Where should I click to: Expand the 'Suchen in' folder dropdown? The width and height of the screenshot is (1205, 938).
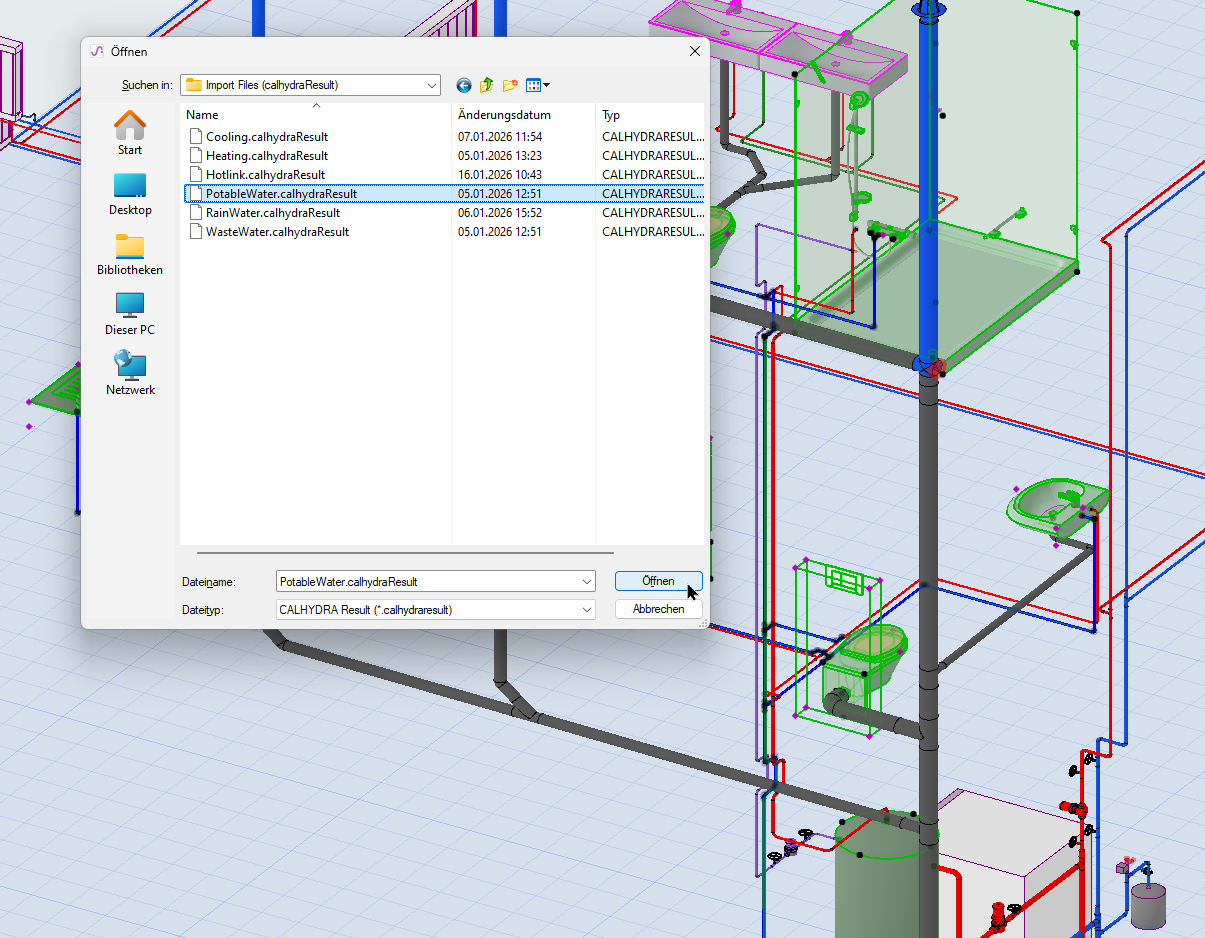430,85
